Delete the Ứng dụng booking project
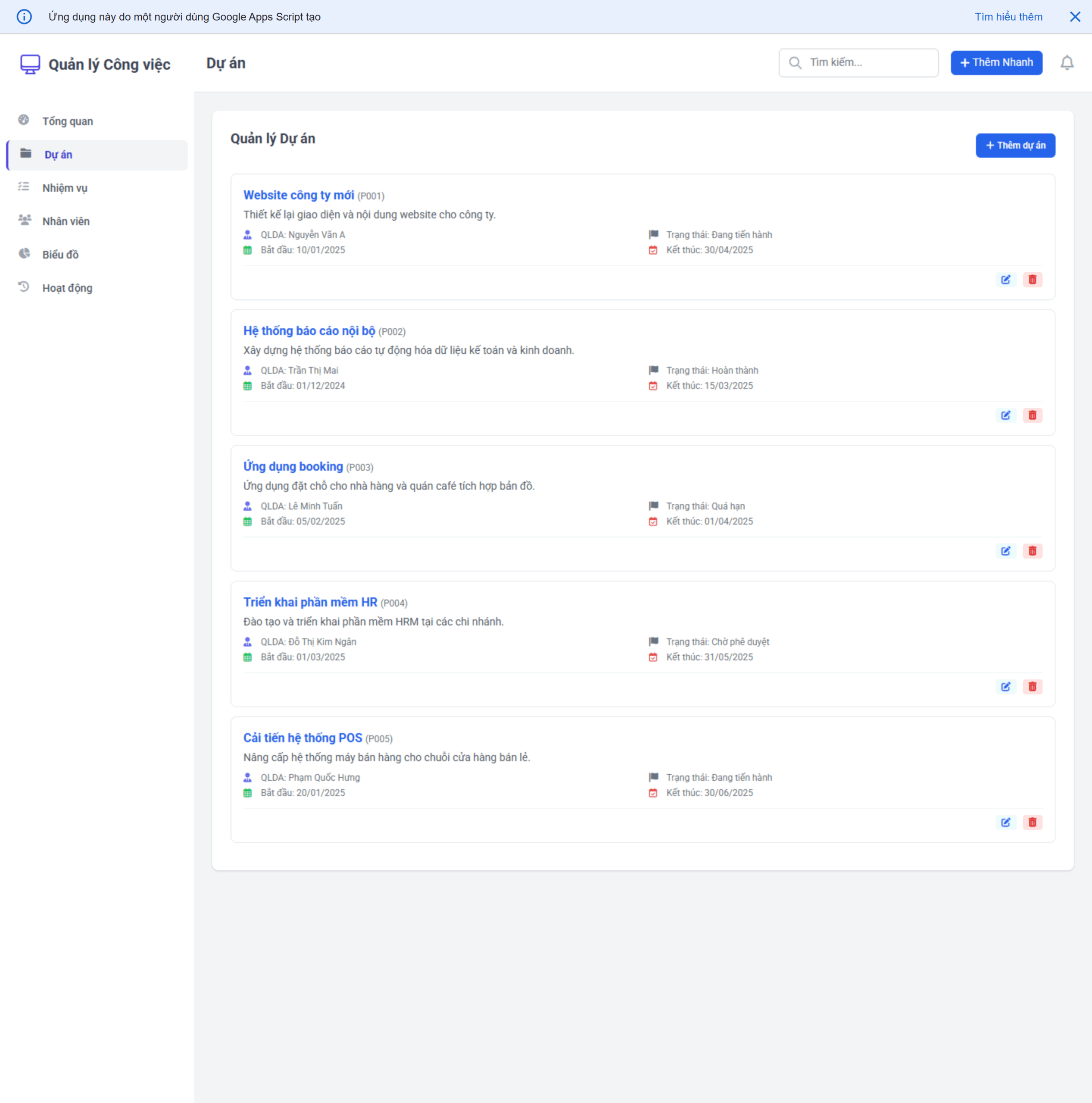 click(x=1032, y=550)
